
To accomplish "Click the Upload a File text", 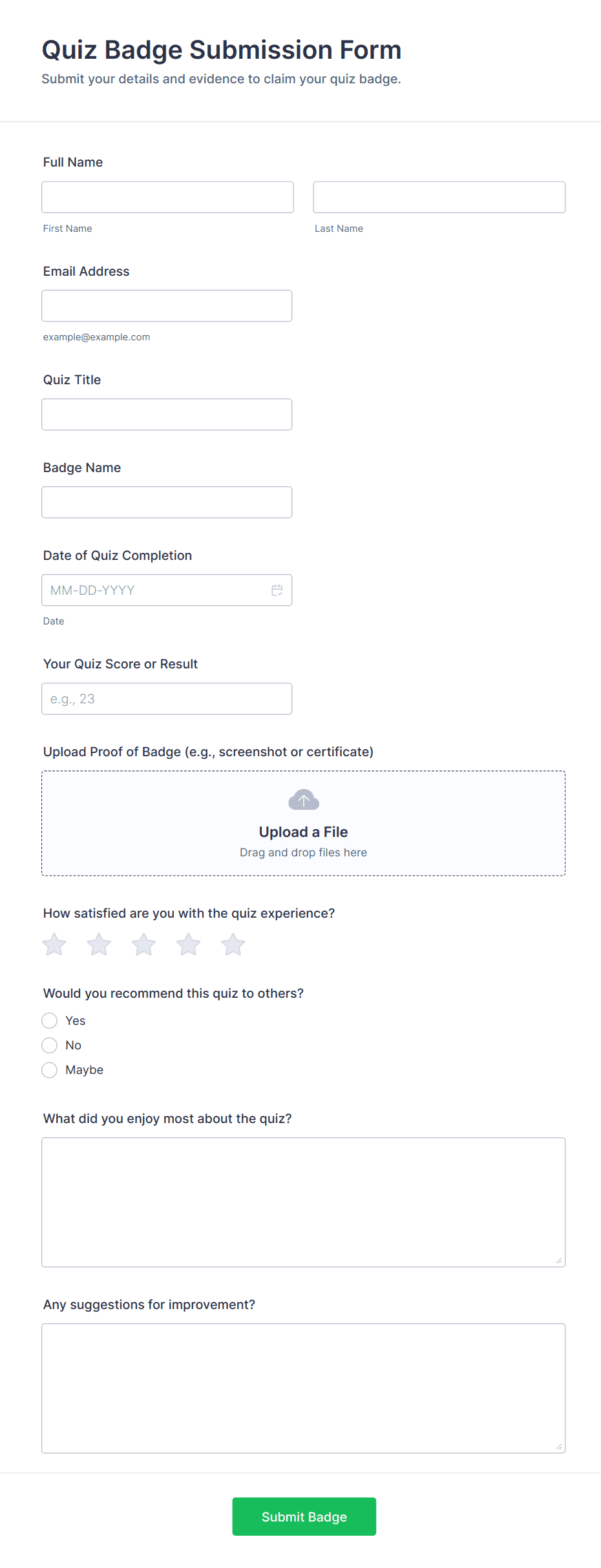I will (304, 832).
